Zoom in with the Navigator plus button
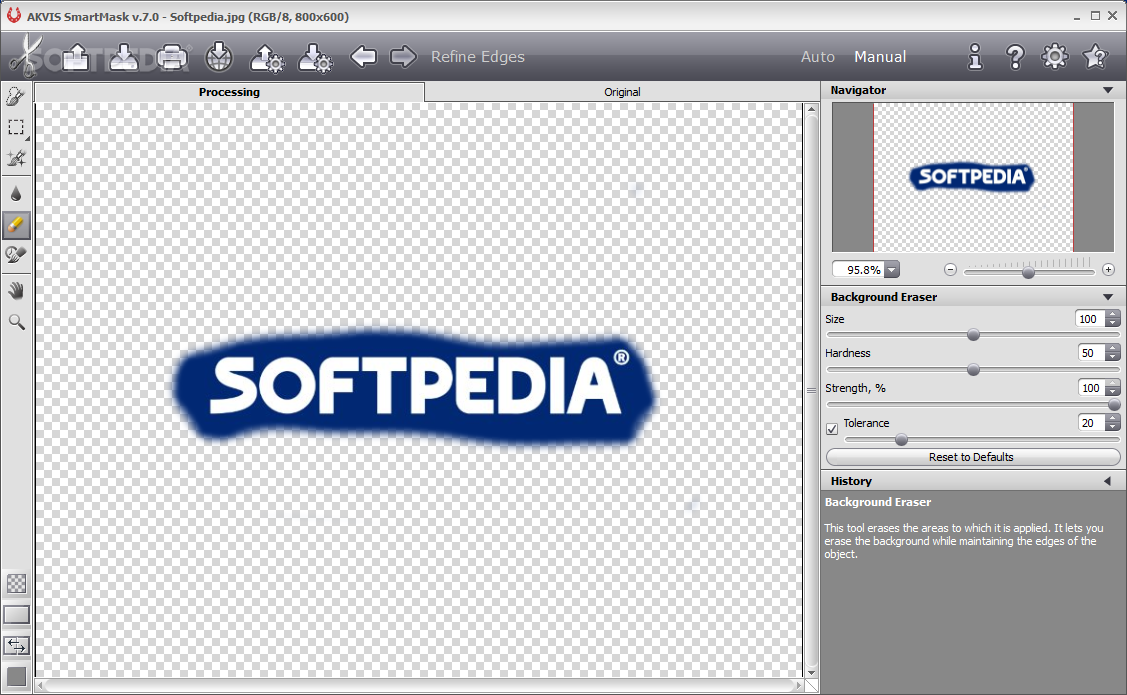The height and width of the screenshot is (695, 1127). pyautogui.click(x=1108, y=270)
